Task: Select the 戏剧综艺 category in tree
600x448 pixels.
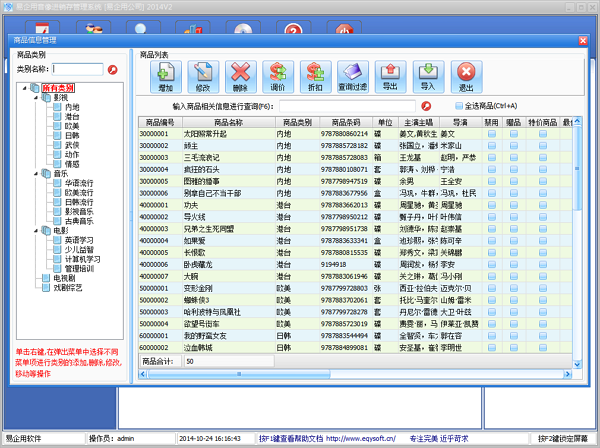Action: pyautogui.click(x=68, y=288)
